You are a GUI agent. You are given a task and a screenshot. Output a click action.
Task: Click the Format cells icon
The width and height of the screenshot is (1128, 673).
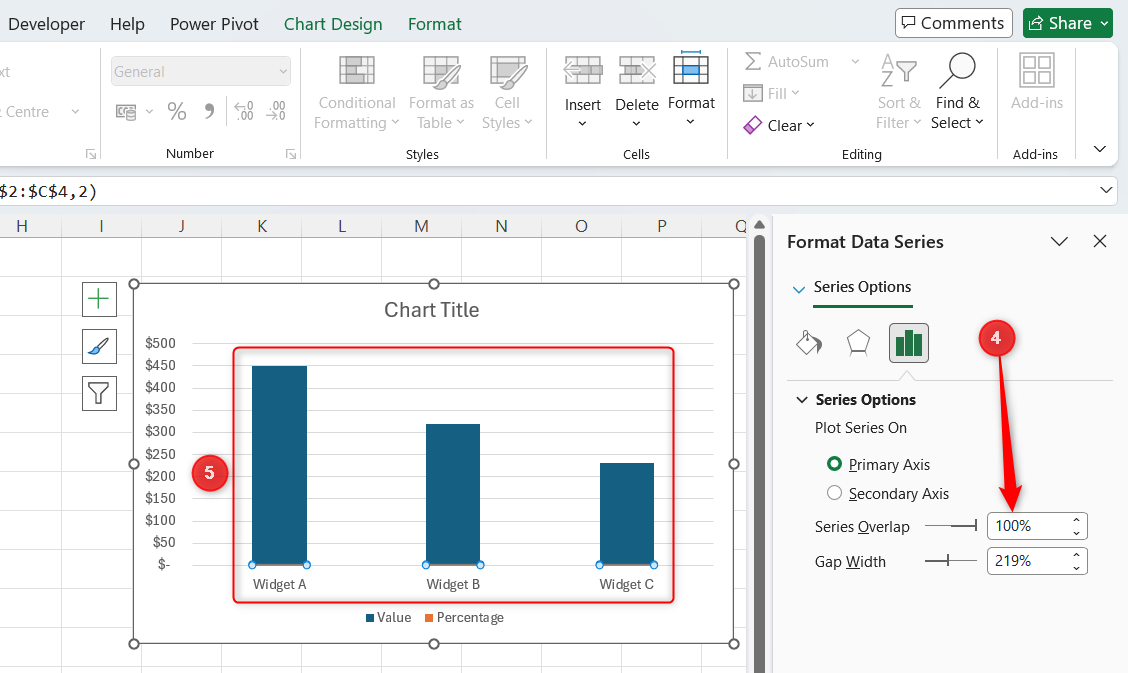[691, 68]
